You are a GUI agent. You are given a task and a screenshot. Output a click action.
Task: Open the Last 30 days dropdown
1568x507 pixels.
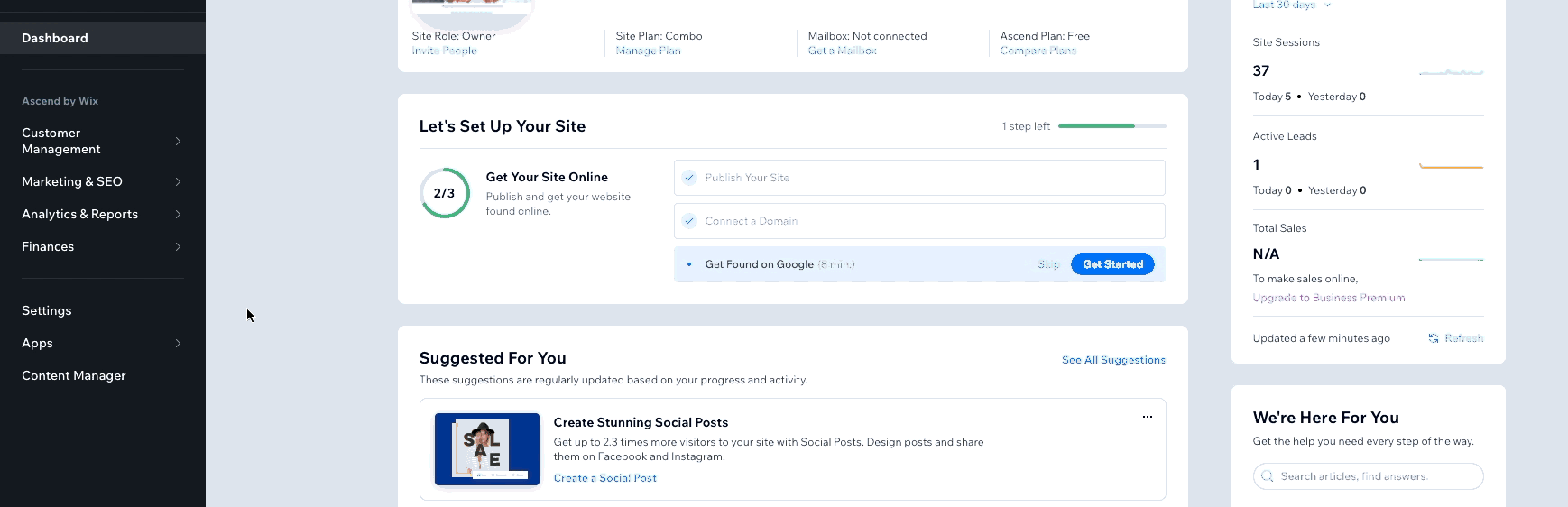click(x=1291, y=5)
